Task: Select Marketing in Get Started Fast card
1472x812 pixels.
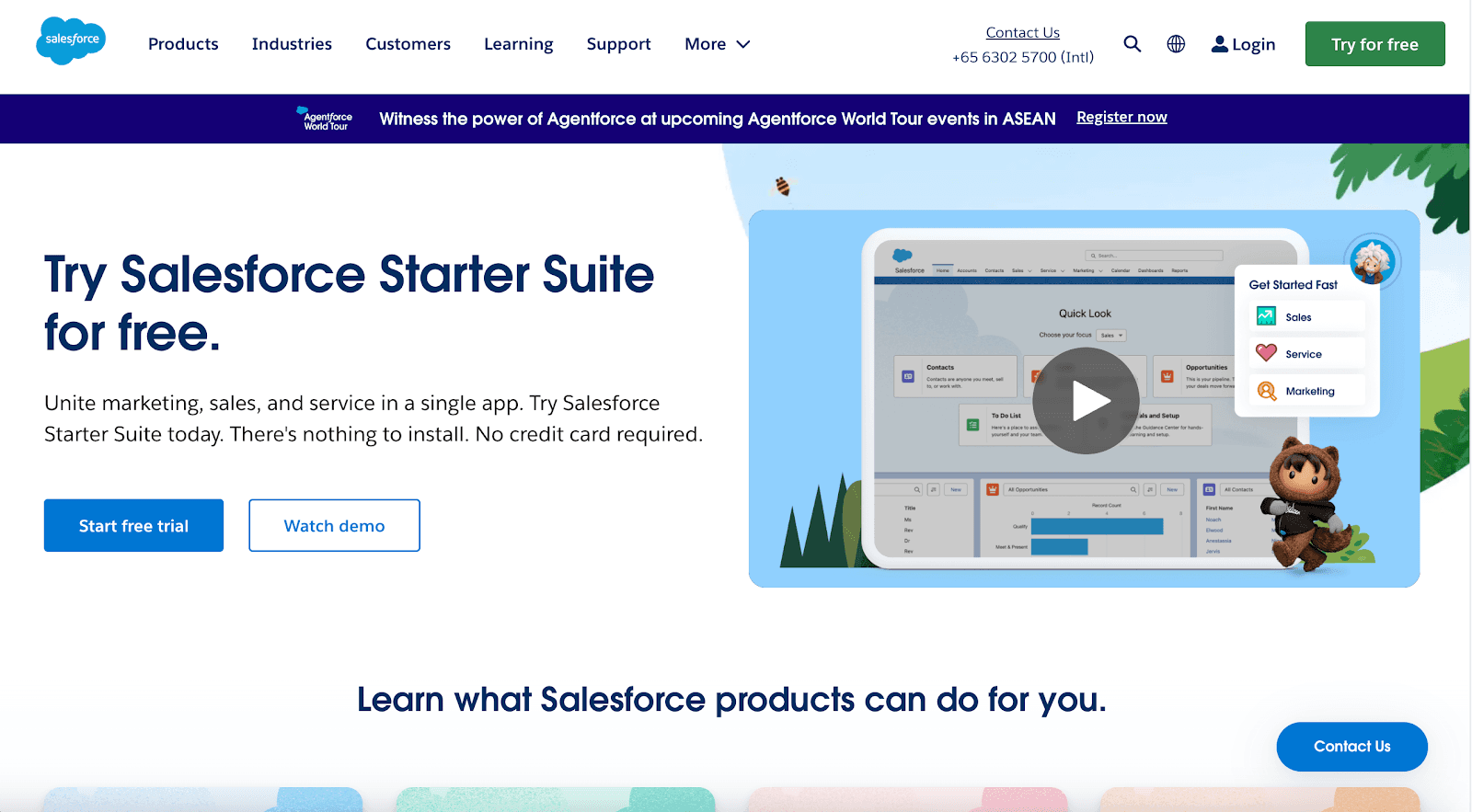Action: 1306,391
